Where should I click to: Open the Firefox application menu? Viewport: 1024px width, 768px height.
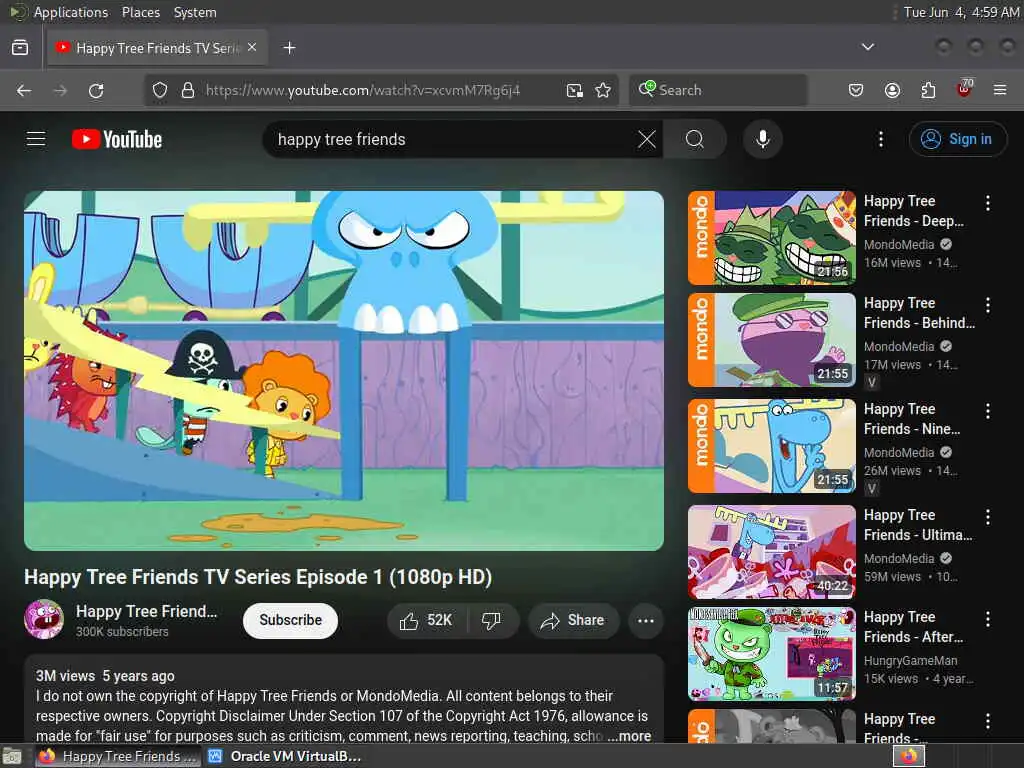(x=1000, y=90)
